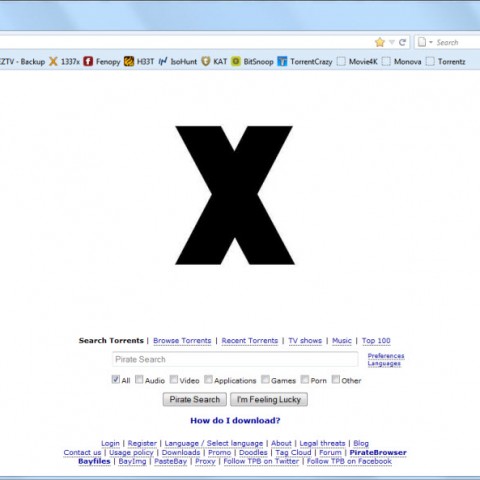Check the Games category box
The height and width of the screenshot is (480, 480).
[265, 379]
